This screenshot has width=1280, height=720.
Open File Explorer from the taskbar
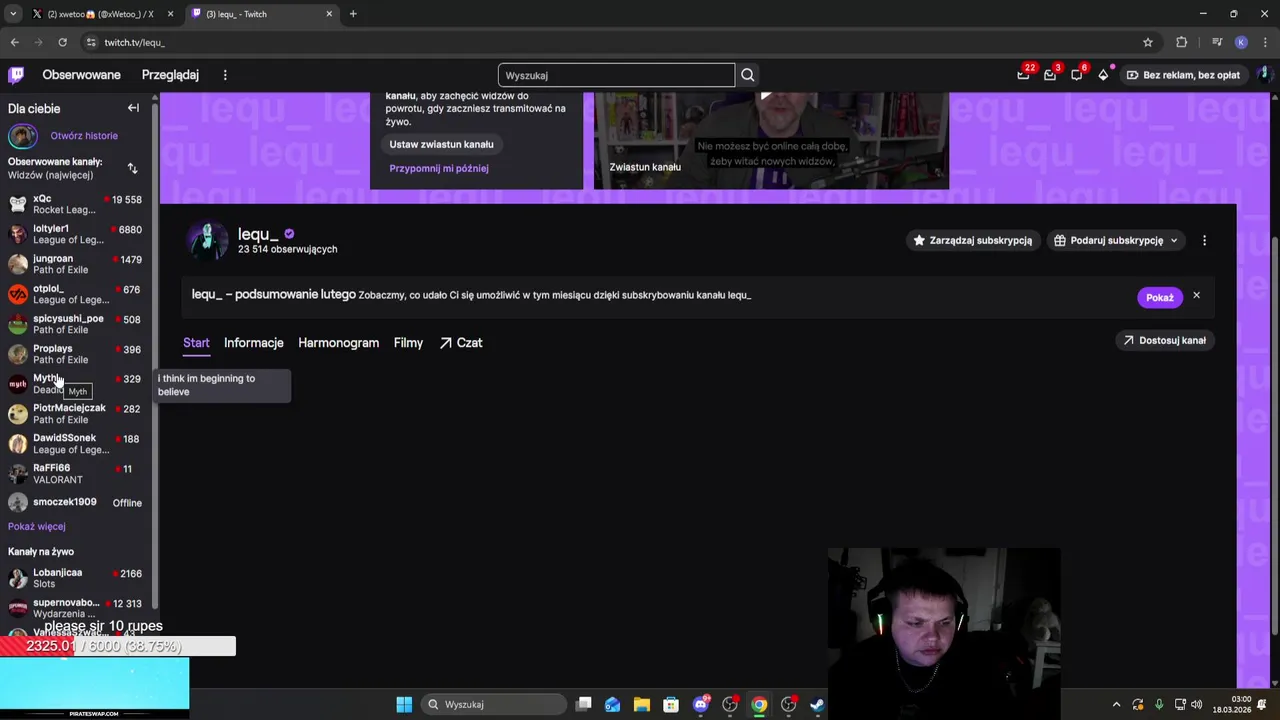pos(642,704)
